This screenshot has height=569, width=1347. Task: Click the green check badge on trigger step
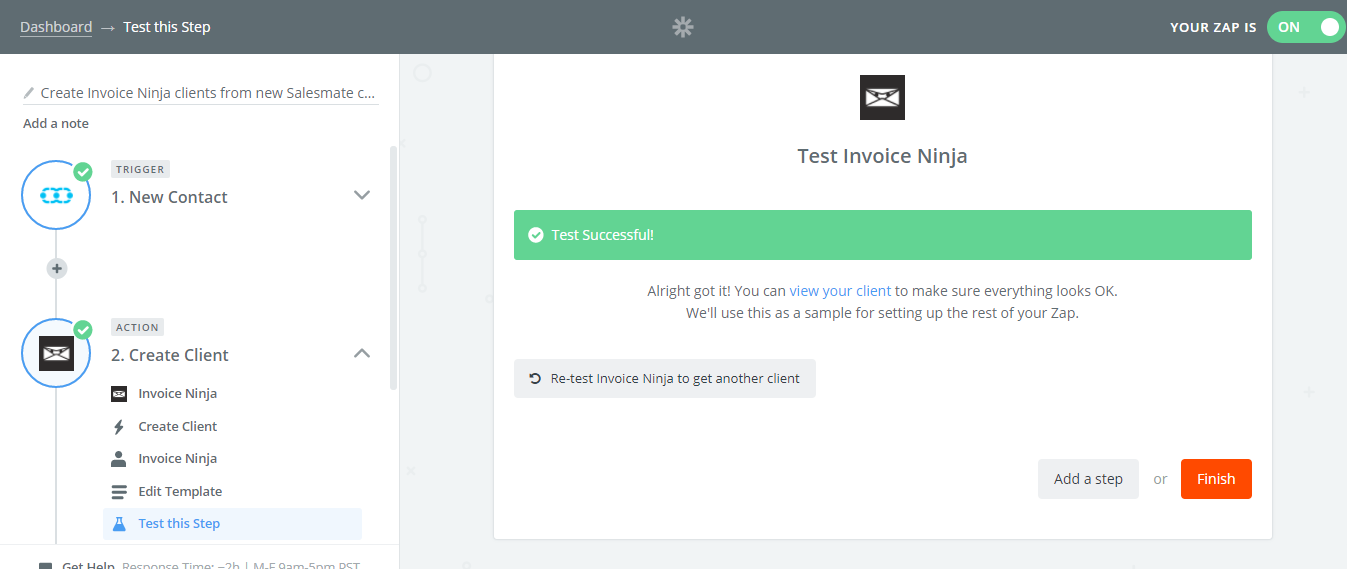pyautogui.click(x=83, y=171)
